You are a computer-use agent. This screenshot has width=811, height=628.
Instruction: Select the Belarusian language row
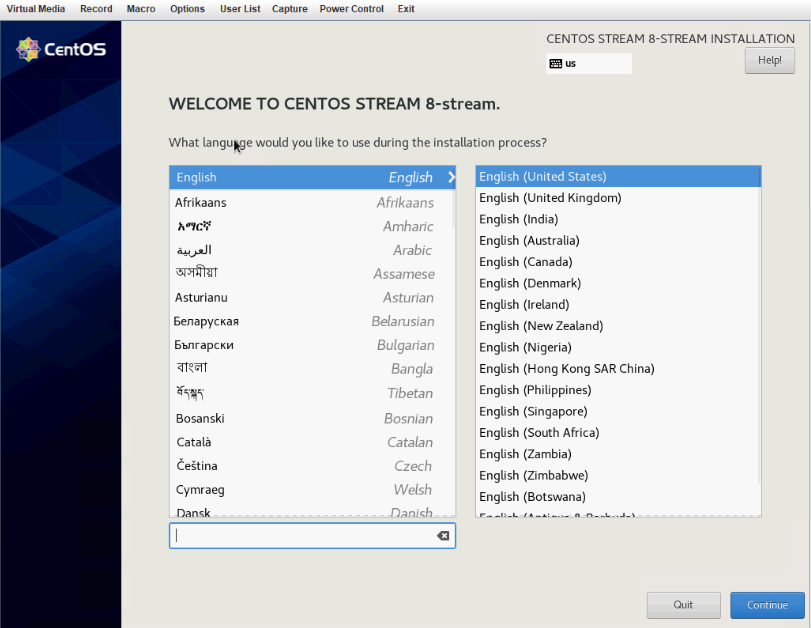click(312, 321)
